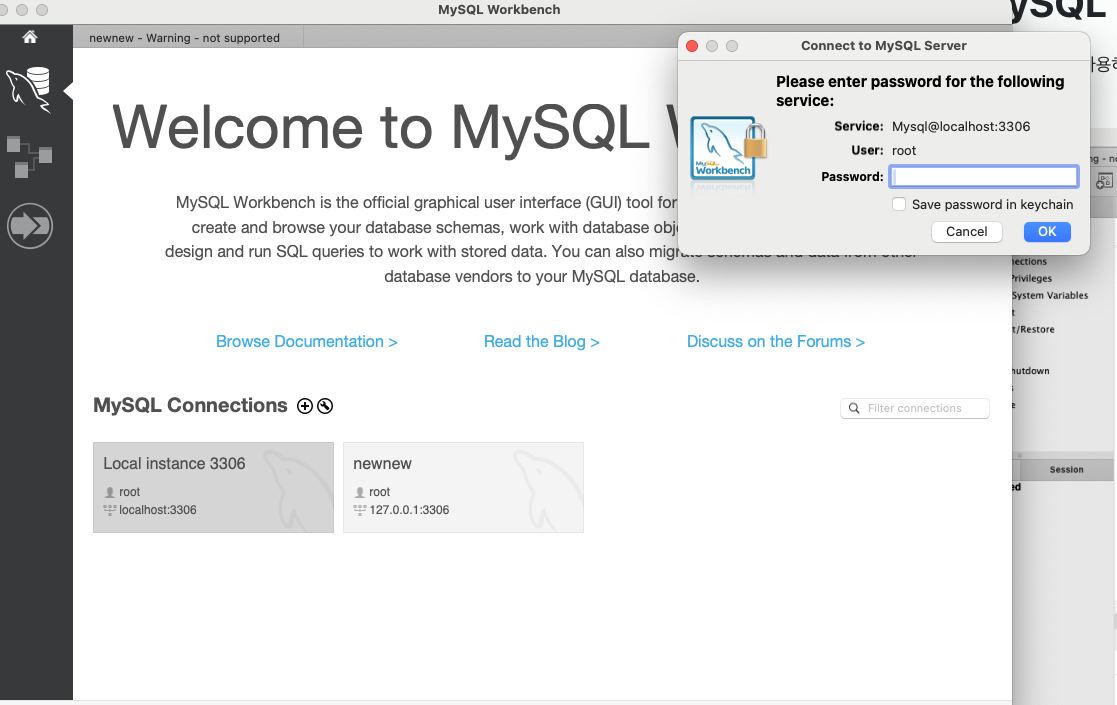This screenshot has height=705, width=1117.
Task: Enable Save password in keychain
Action: pyautogui.click(x=899, y=204)
